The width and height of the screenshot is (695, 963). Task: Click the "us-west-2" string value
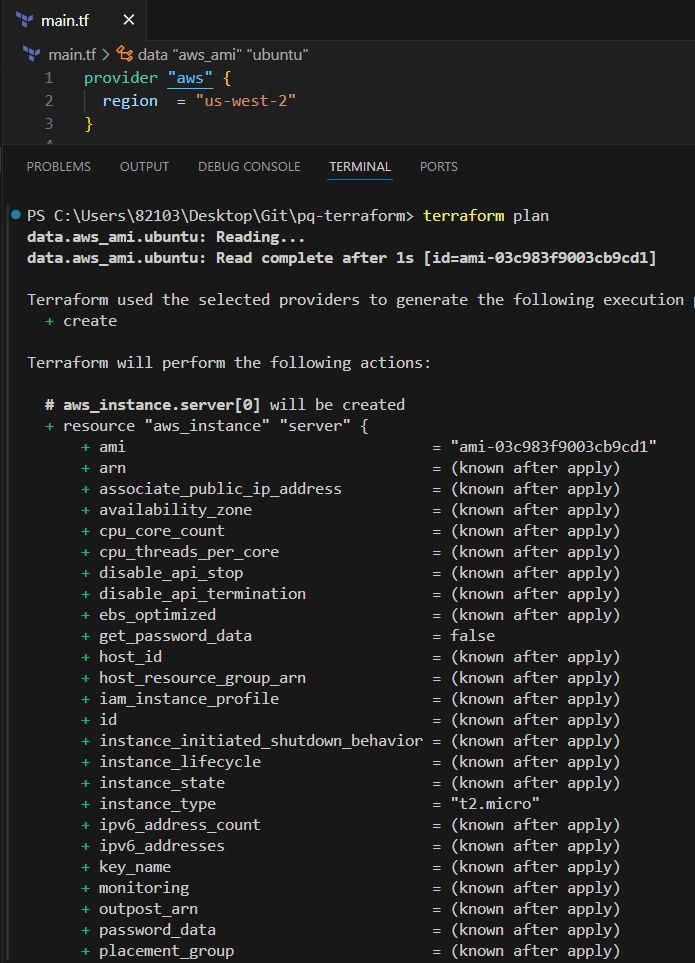coord(246,101)
